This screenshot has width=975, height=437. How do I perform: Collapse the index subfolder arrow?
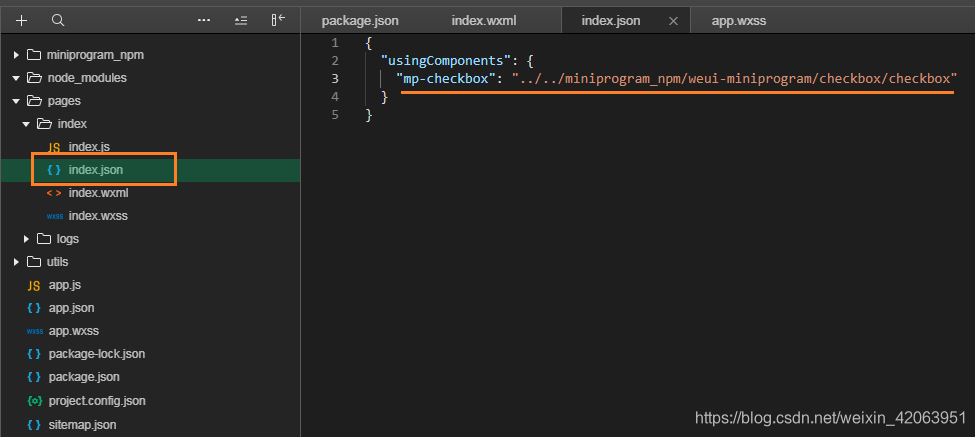[26, 124]
